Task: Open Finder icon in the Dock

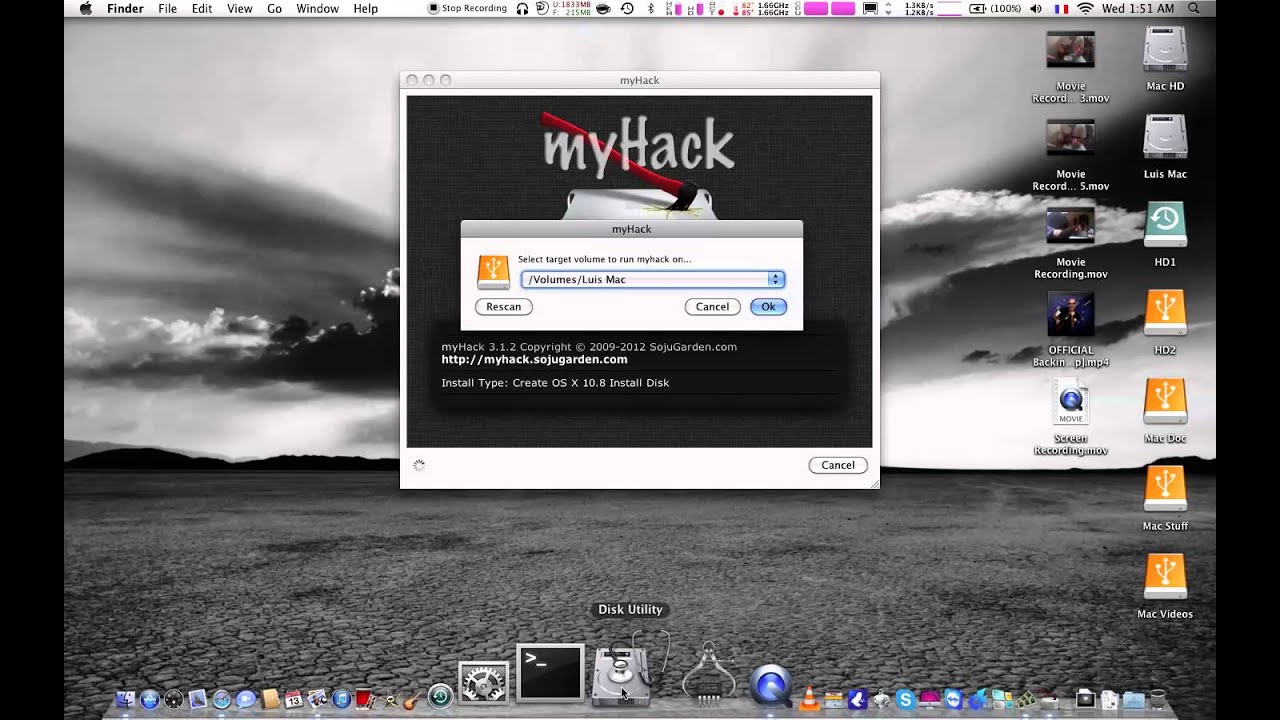Action: click(x=126, y=700)
